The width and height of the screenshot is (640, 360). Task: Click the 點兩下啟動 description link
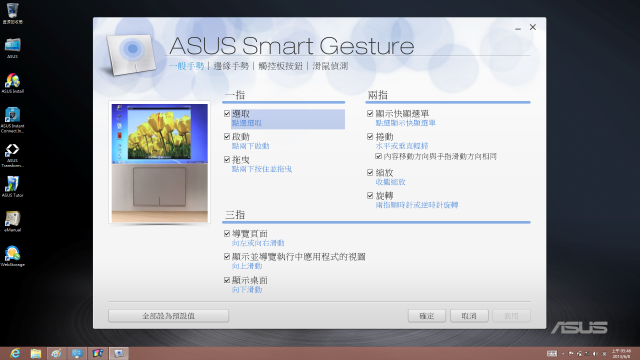251,146
